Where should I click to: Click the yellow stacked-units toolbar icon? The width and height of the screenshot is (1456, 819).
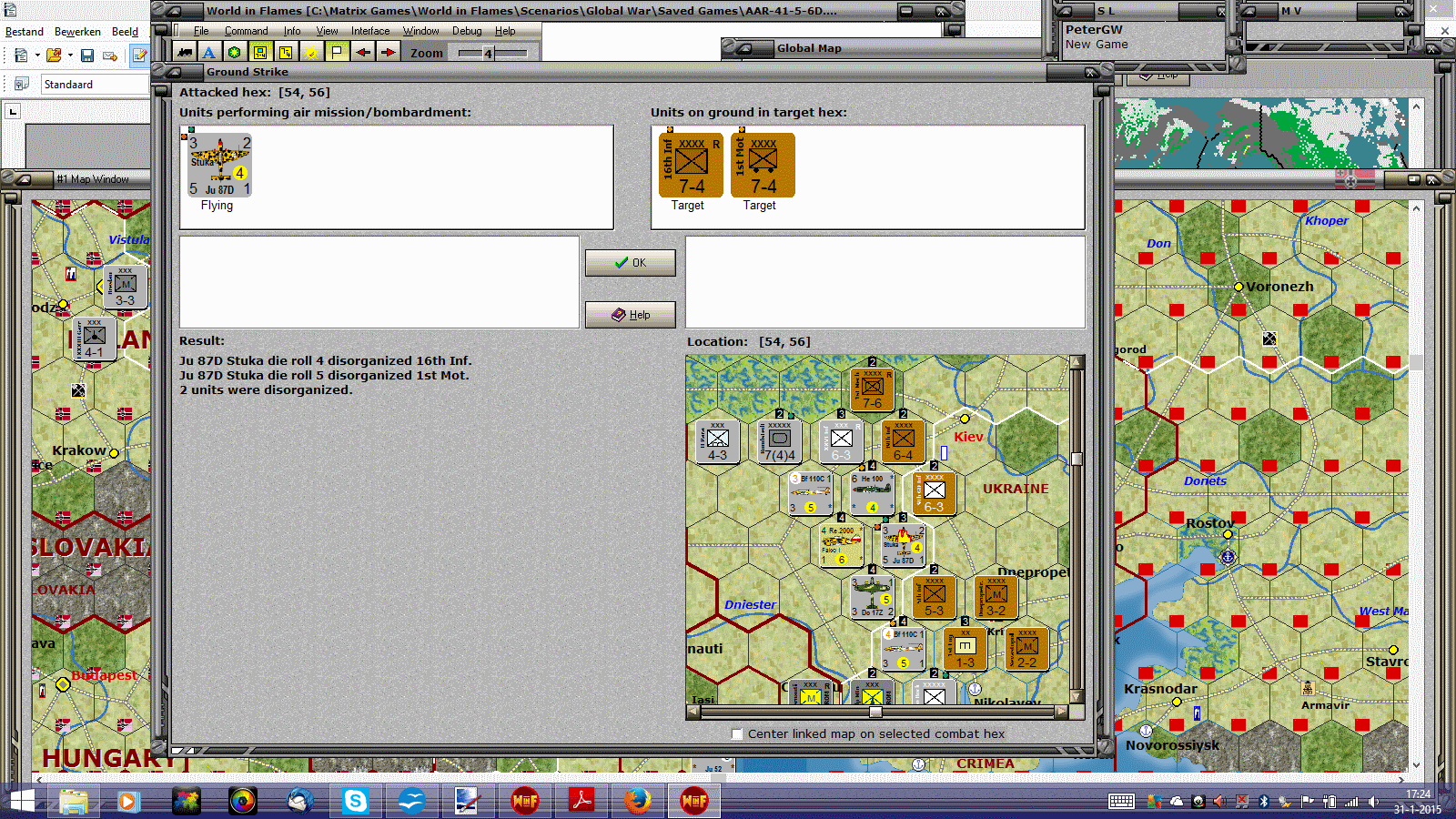point(286,52)
